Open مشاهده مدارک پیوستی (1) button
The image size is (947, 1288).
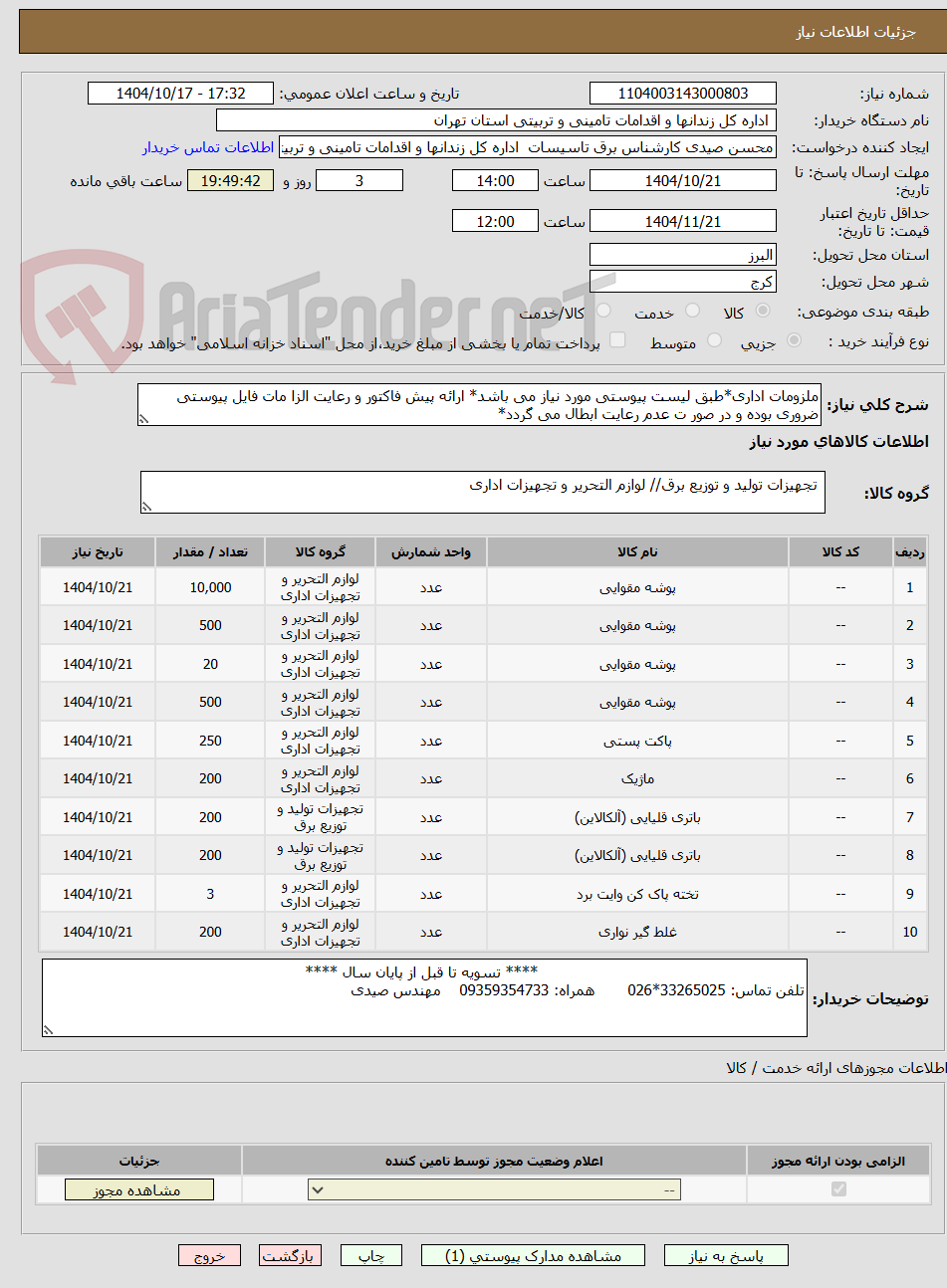pyautogui.click(x=533, y=1256)
